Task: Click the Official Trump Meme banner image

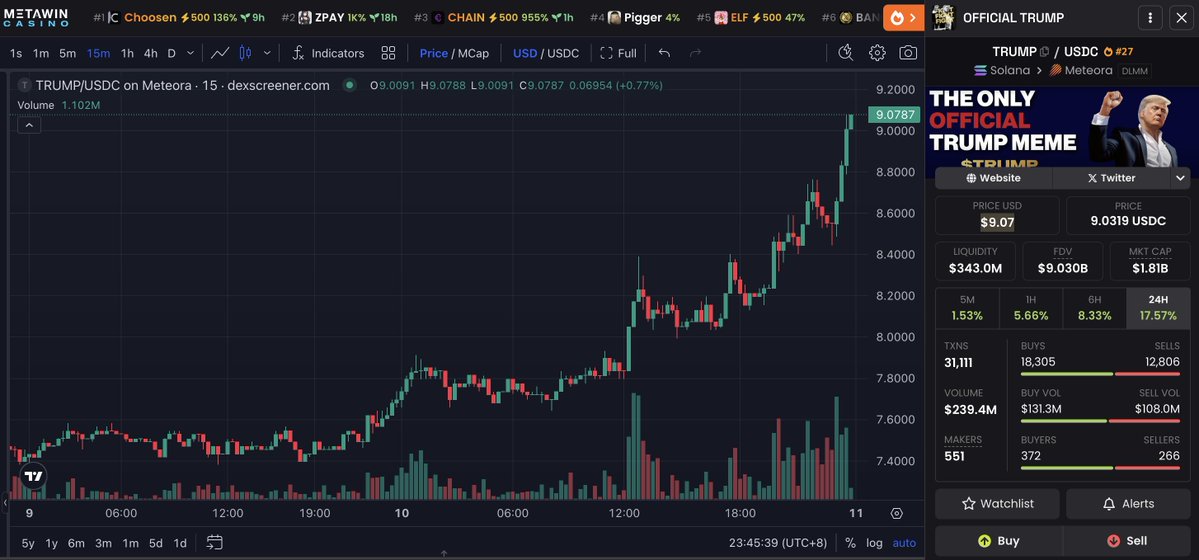Action: pyautogui.click(x=1062, y=127)
